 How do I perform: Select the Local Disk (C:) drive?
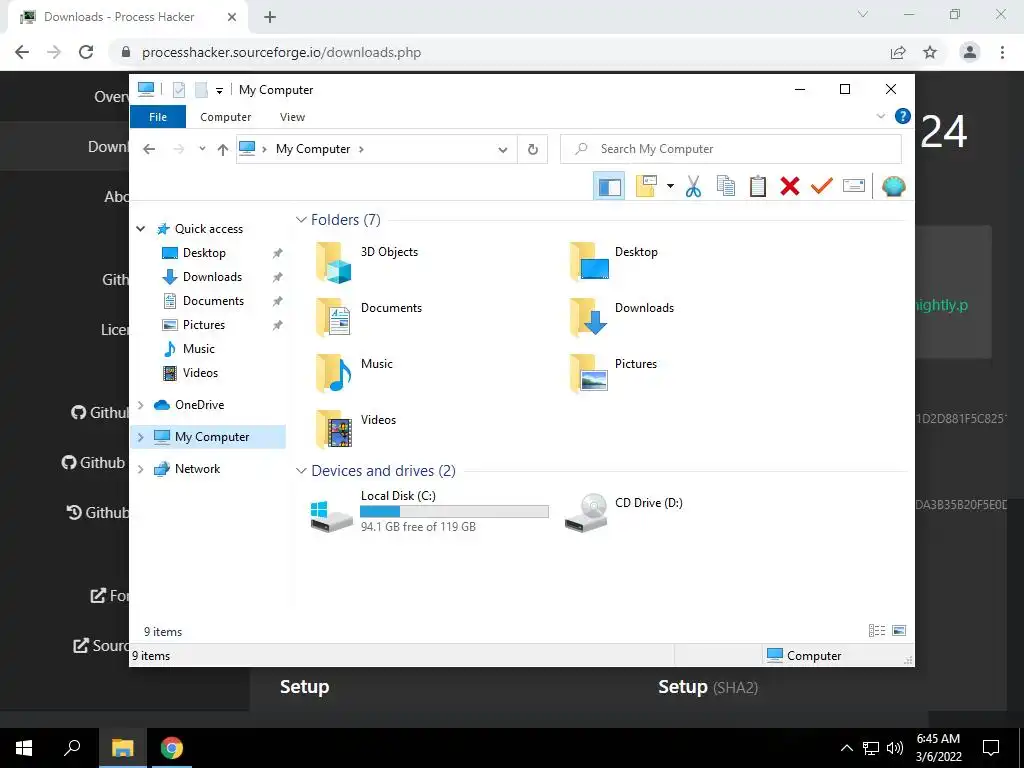coord(428,511)
